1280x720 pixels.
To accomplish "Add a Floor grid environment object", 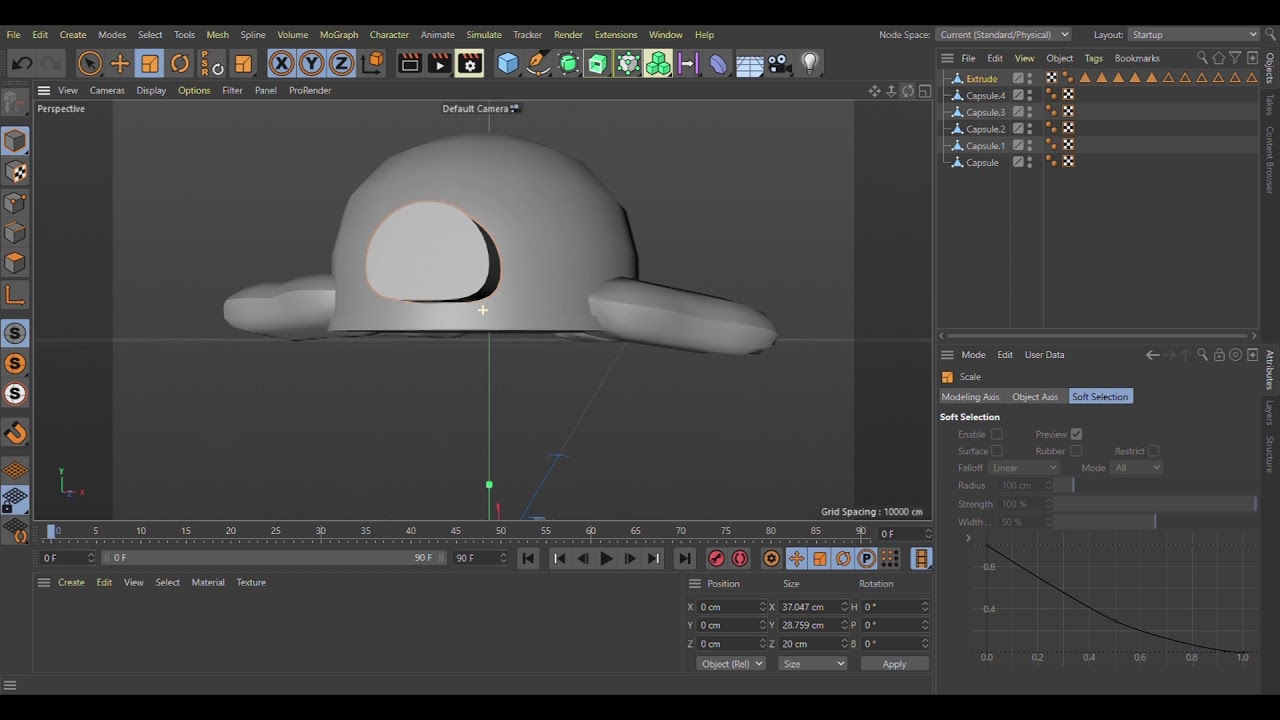I will 749,64.
